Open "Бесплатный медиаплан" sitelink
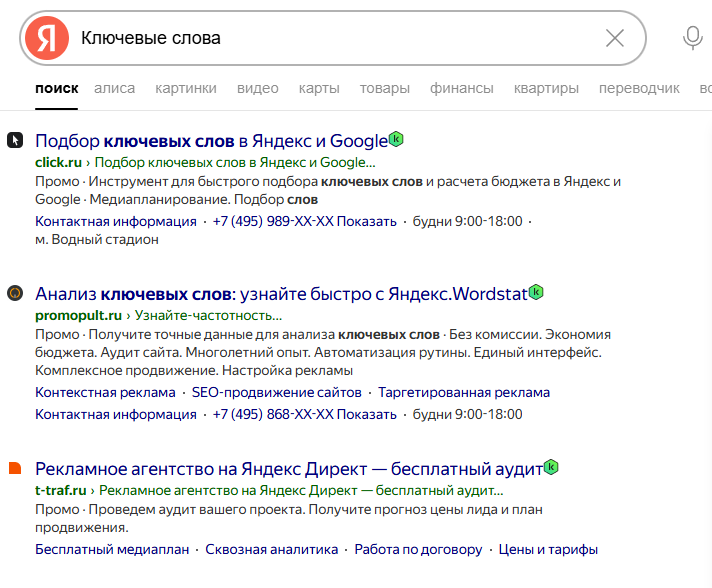This screenshot has height=588, width=712. pos(112,549)
